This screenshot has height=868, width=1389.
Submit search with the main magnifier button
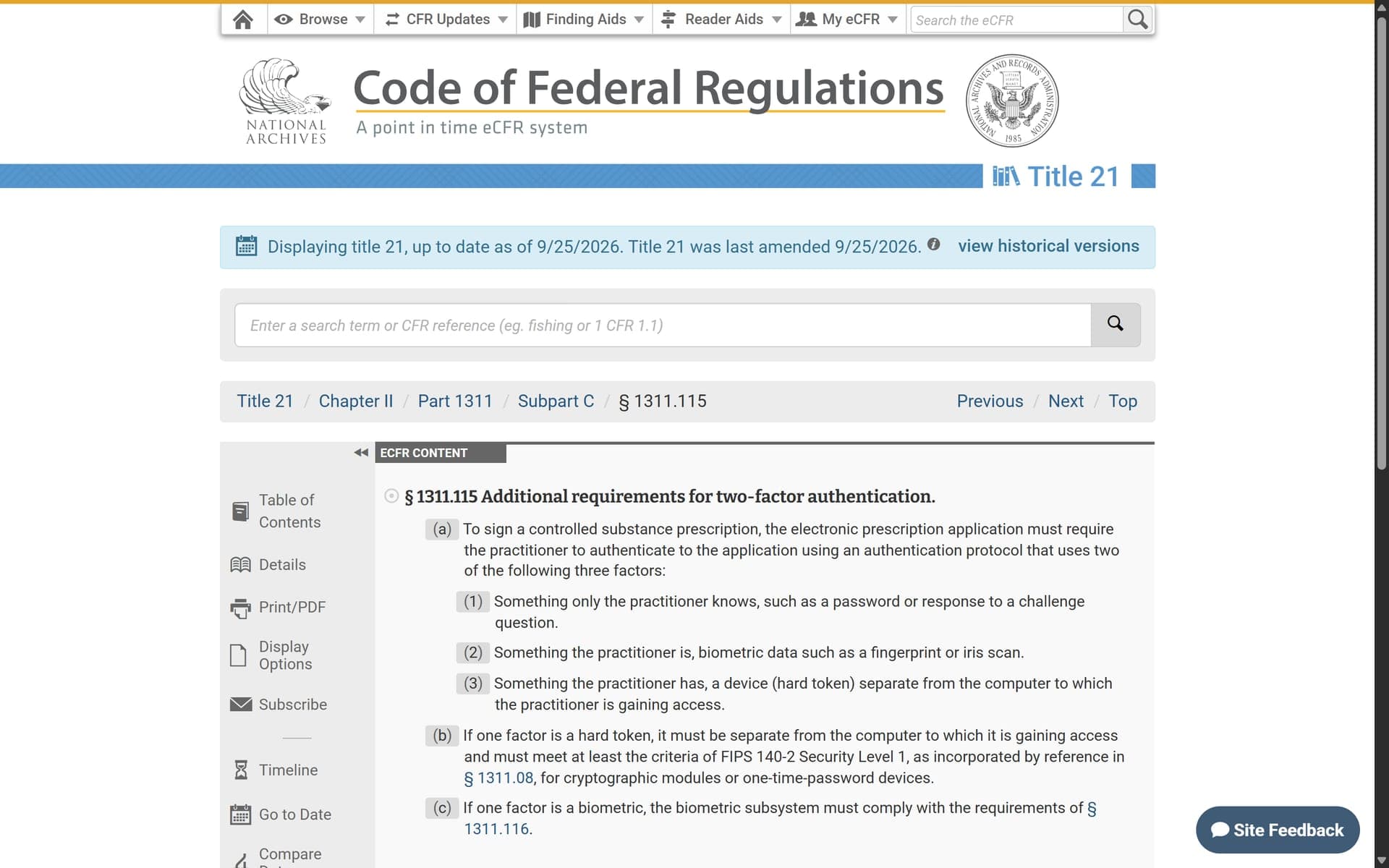click(x=1115, y=324)
